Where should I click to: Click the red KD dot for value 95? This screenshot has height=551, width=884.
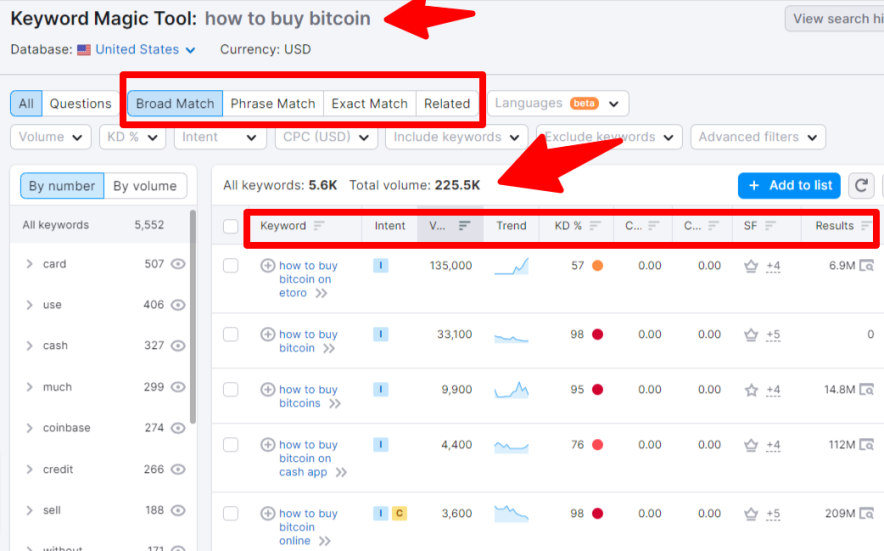click(x=598, y=390)
